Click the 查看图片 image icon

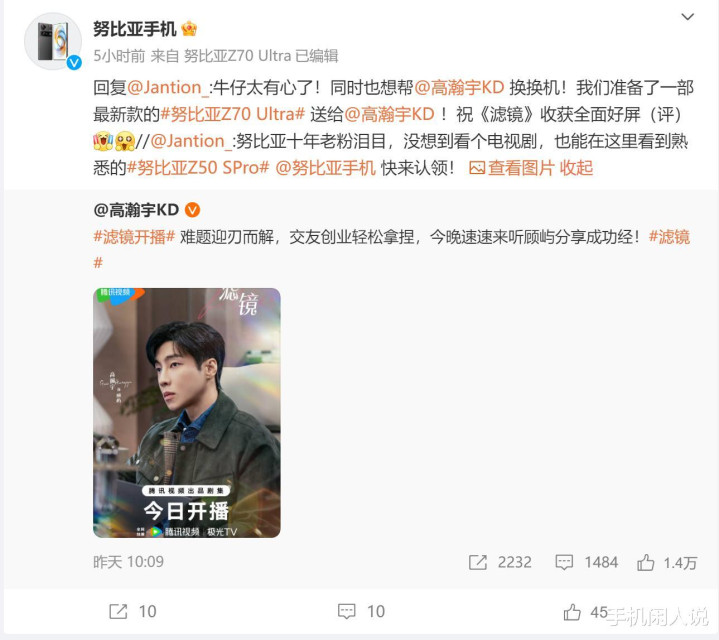[x=477, y=168]
